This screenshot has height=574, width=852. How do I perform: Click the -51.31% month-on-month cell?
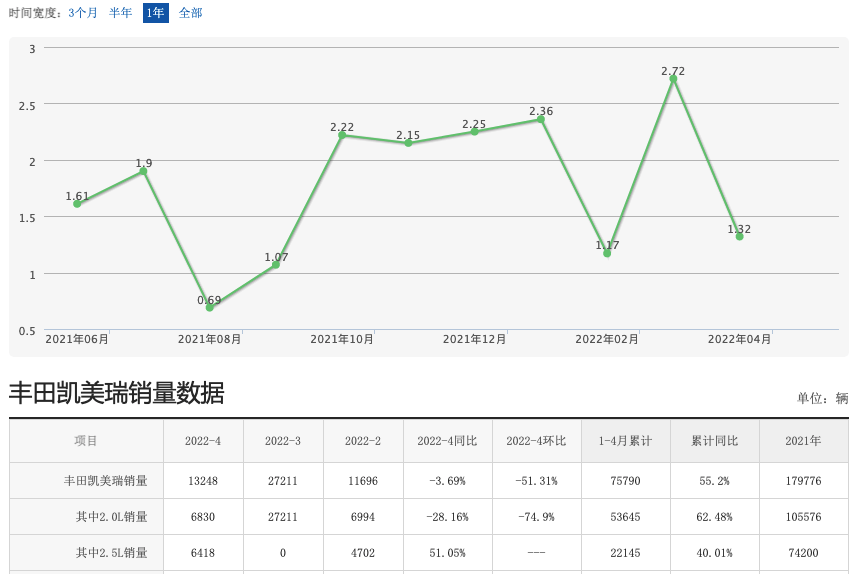(537, 481)
